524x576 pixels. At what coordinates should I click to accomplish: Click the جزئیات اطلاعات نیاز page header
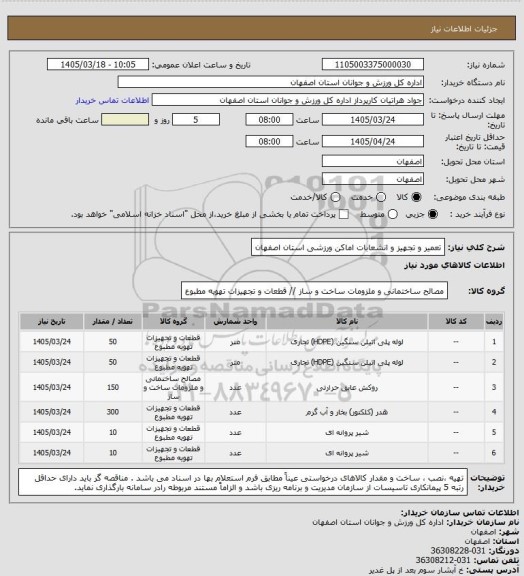(x=464, y=29)
